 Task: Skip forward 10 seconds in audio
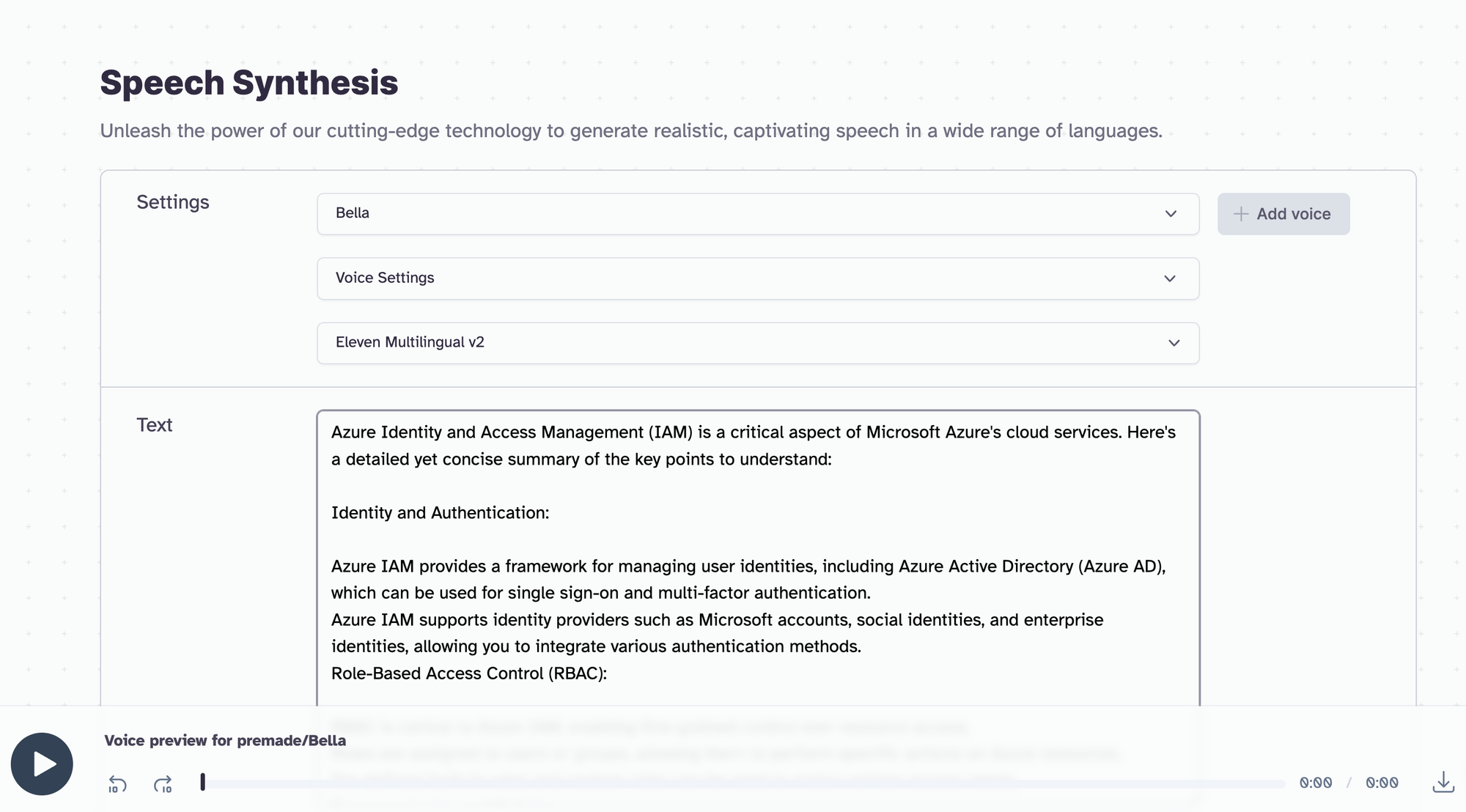tap(163, 784)
